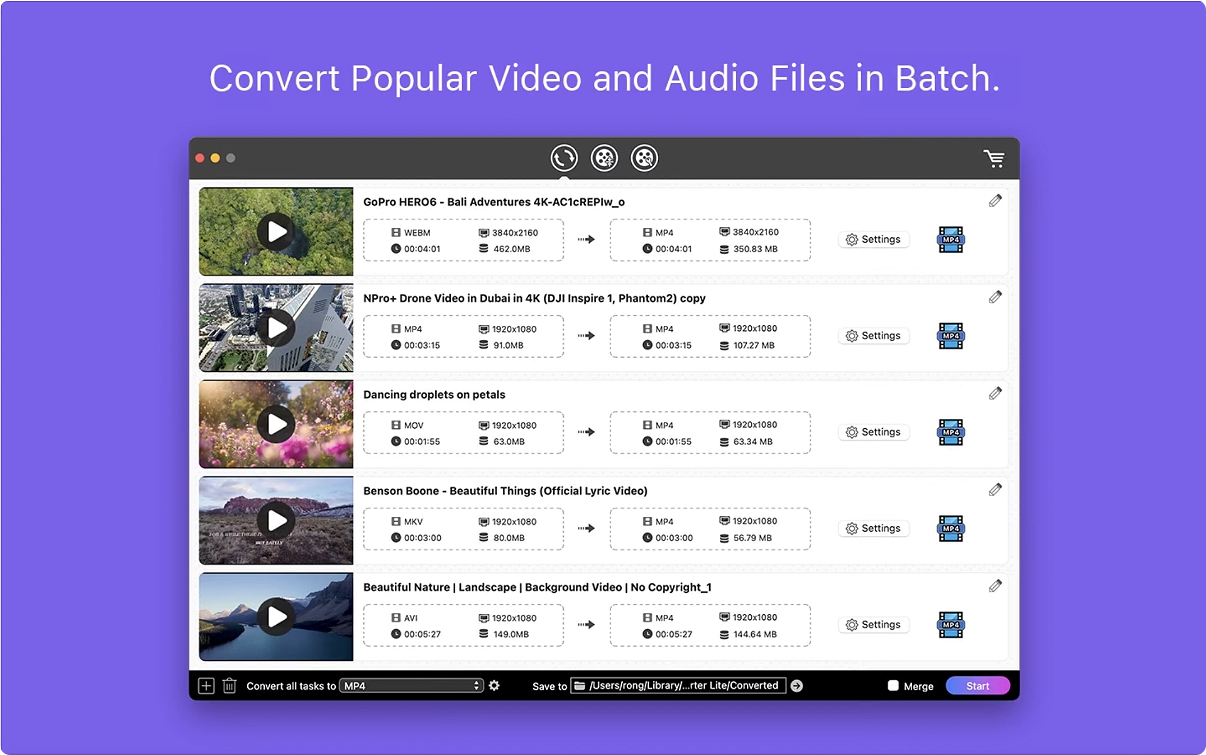
Task: Open the Save to folder path selector
Action: (x=677, y=686)
